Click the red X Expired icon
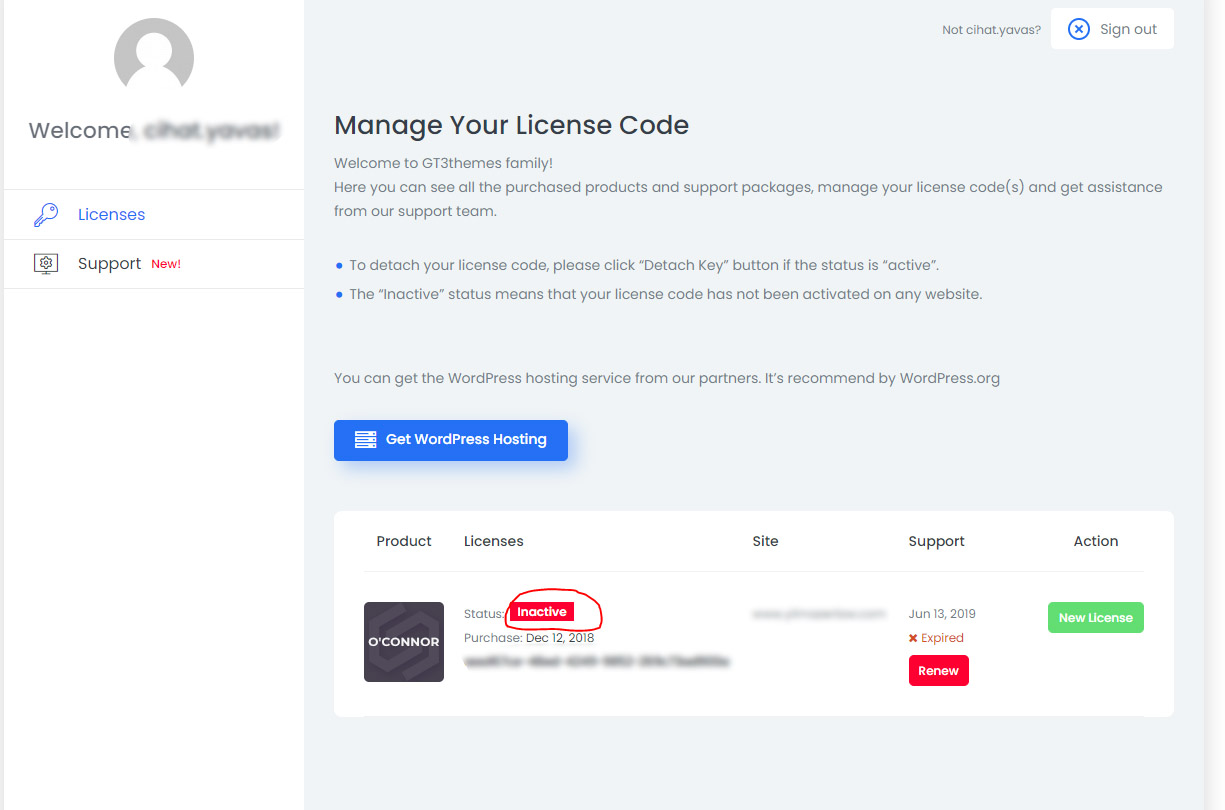Viewport: 1225px width, 810px height. pos(913,638)
